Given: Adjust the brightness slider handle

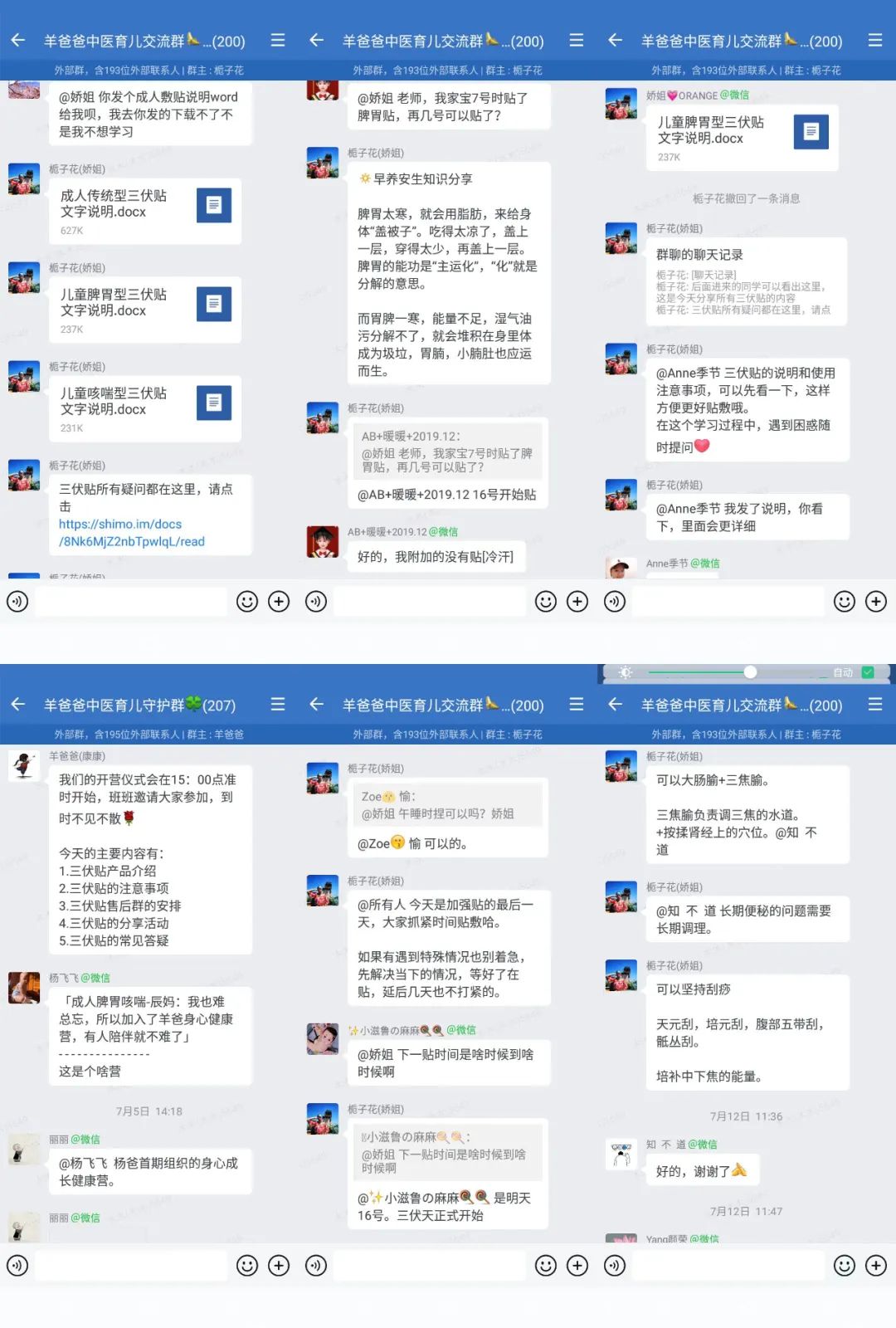Looking at the screenshot, I should 750,672.
